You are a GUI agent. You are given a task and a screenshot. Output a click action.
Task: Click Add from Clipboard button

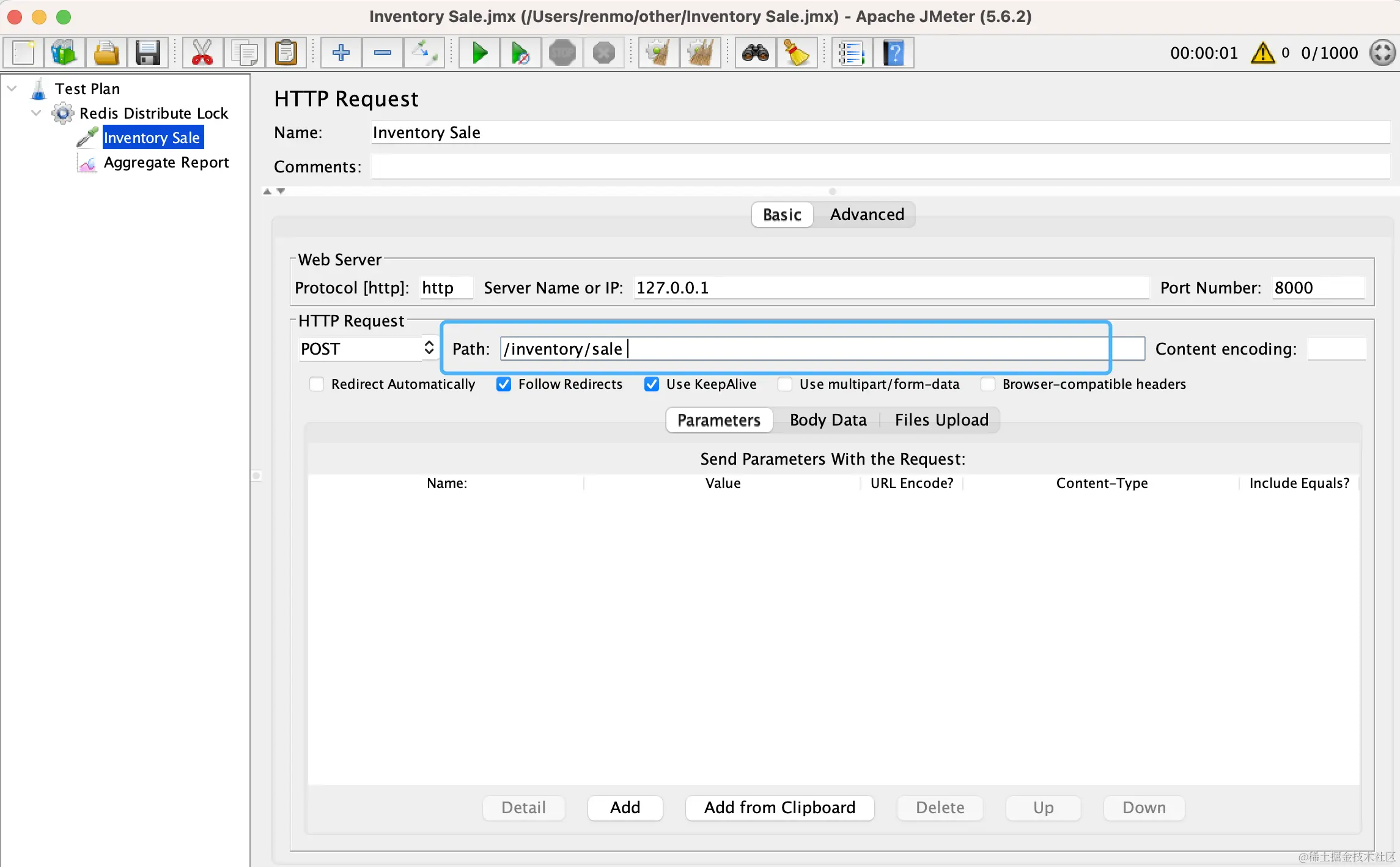[x=779, y=808]
